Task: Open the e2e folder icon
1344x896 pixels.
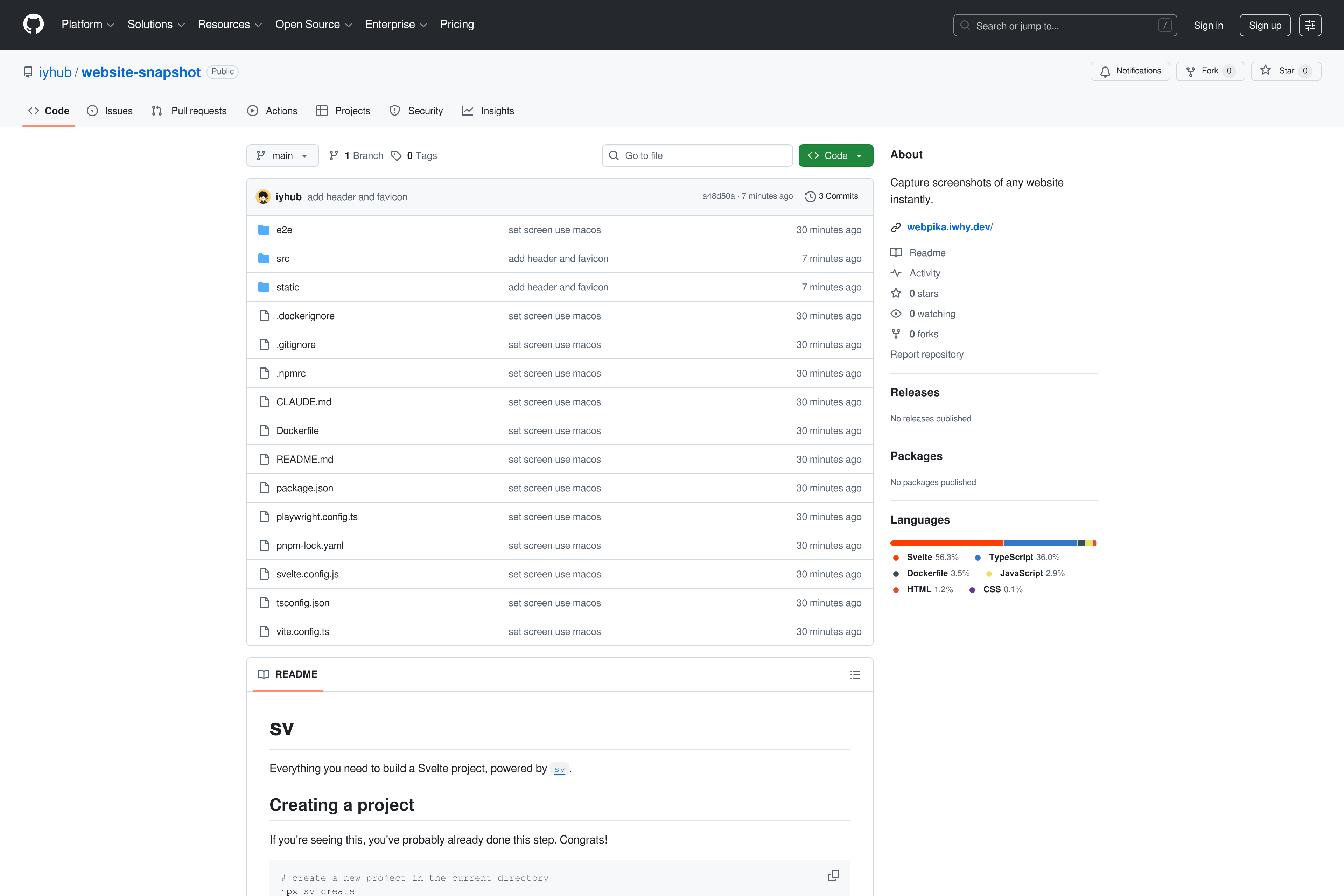Action: click(x=264, y=230)
